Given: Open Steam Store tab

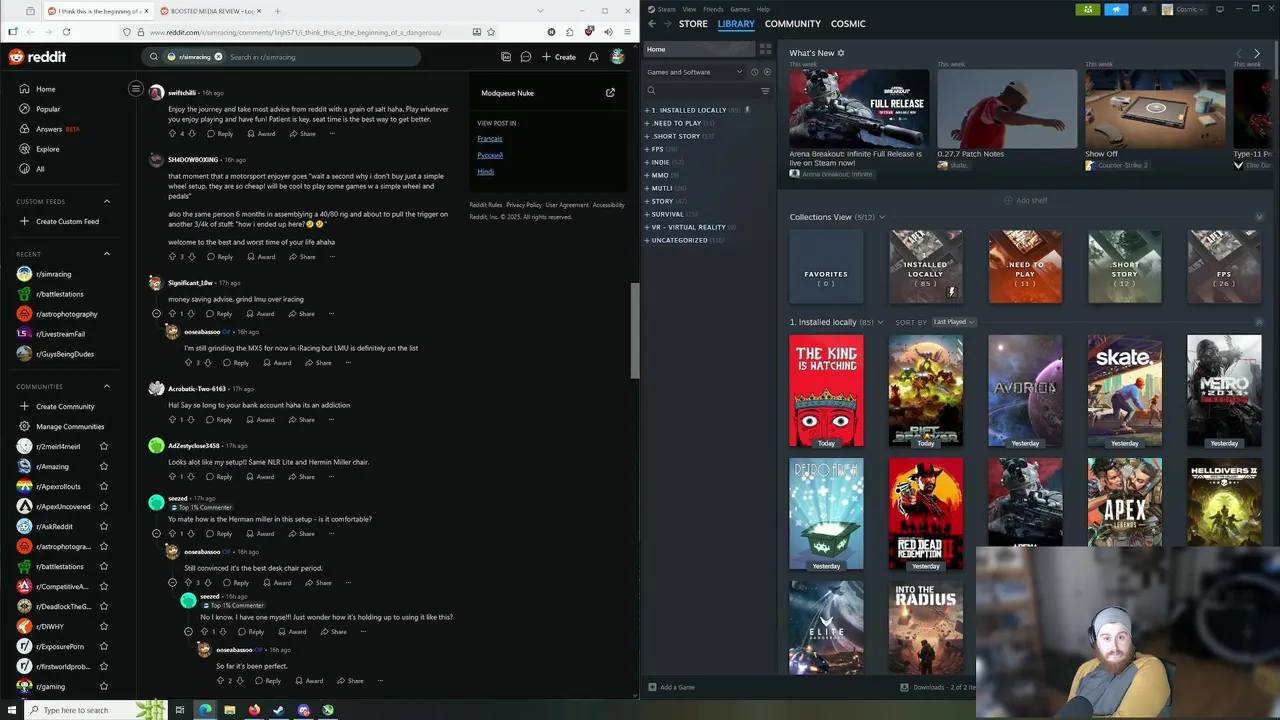Looking at the screenshot, I should click(693, 24).
